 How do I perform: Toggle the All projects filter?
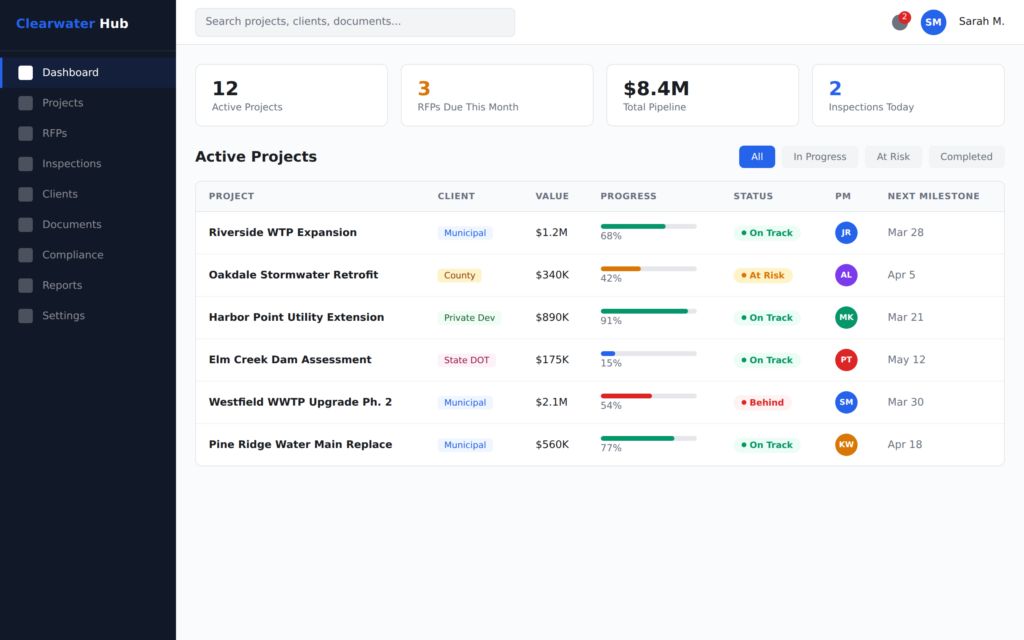coord(757,156)
